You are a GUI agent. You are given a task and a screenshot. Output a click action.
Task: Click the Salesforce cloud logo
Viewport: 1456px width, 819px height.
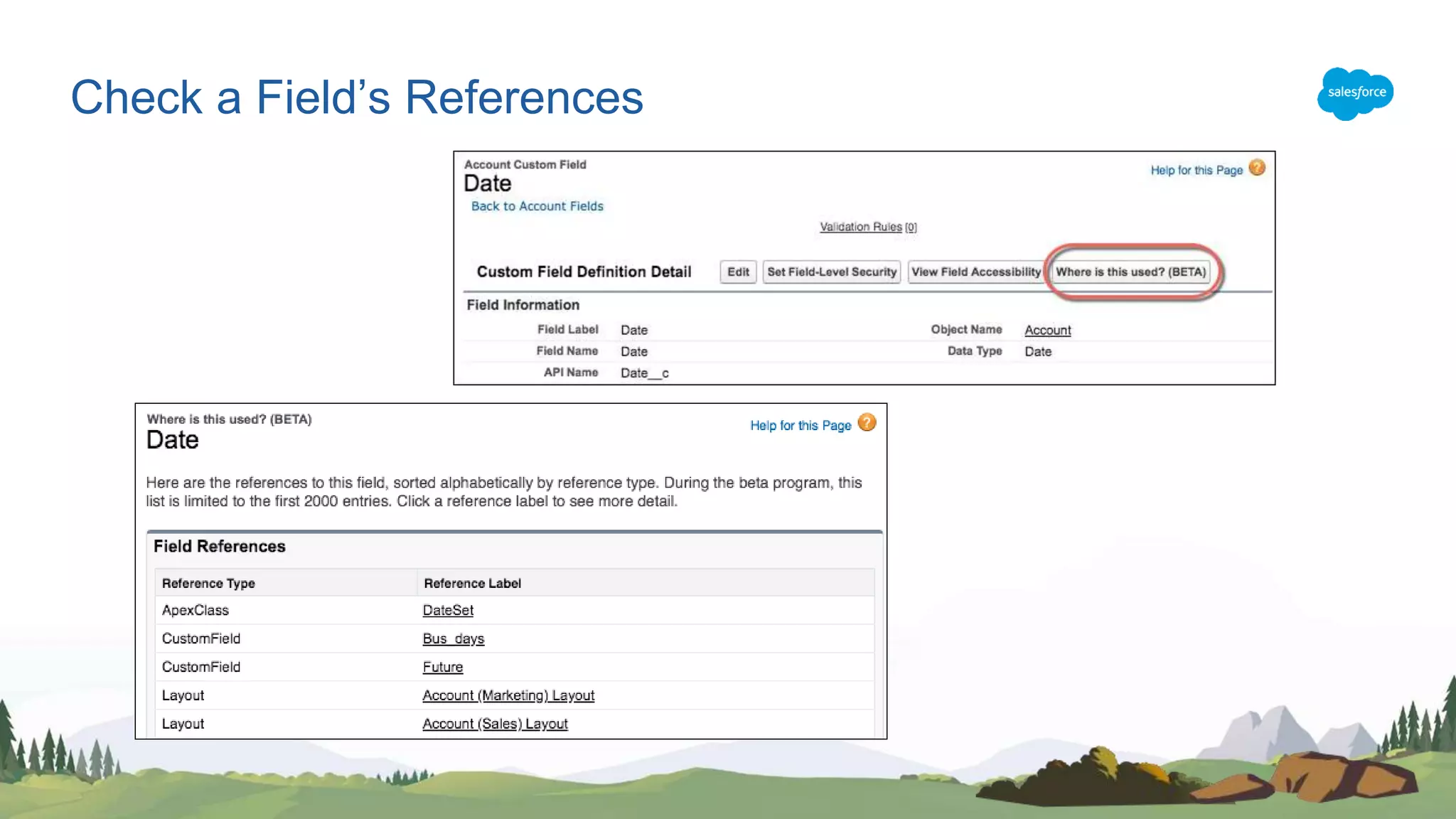[x=1355, y=94]
